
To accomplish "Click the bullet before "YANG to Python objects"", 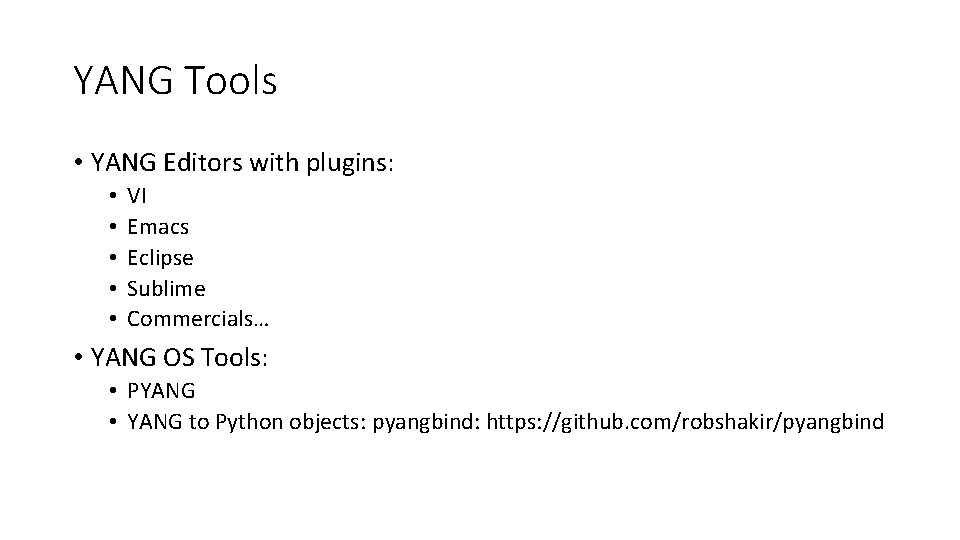I will pos(115,423).
